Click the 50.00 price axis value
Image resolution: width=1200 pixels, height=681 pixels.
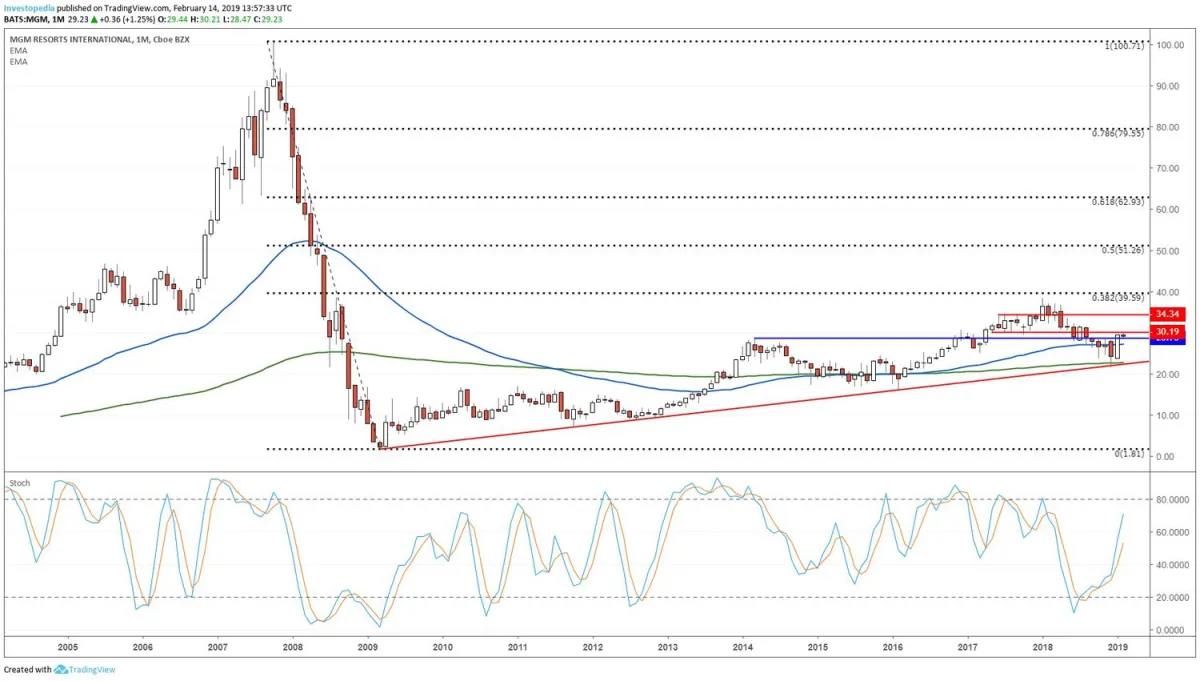(1170, 250)
